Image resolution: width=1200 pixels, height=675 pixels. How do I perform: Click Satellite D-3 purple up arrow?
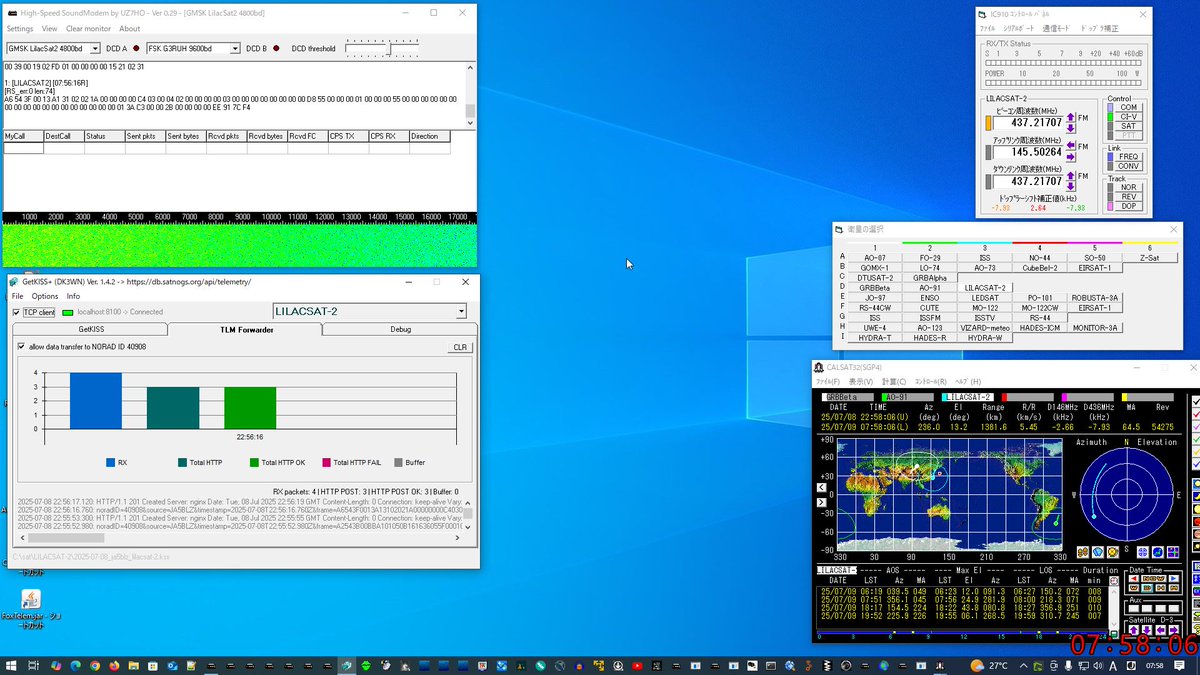(x=1134, y=629)
